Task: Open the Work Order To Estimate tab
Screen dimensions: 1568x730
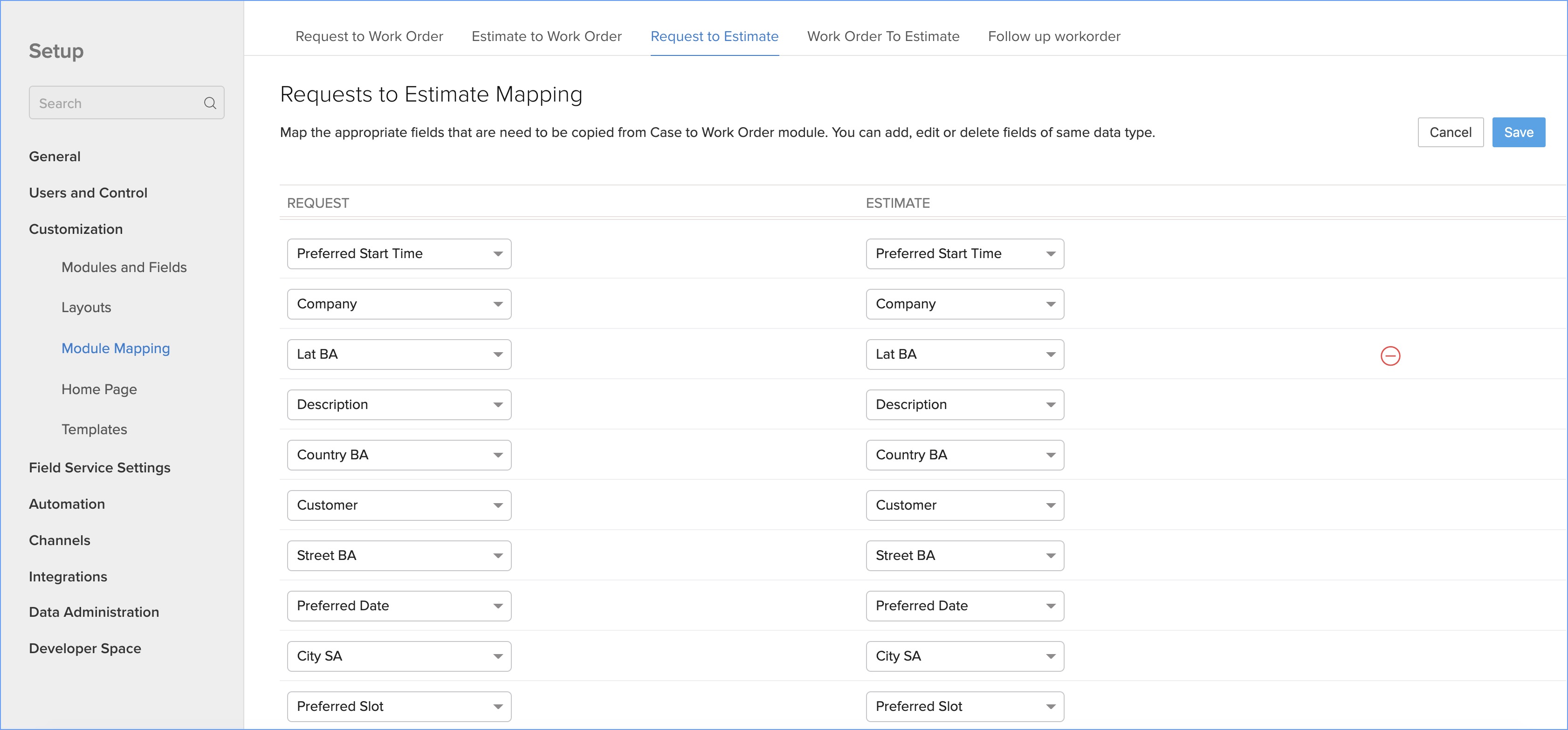Action: coord(883,36)
